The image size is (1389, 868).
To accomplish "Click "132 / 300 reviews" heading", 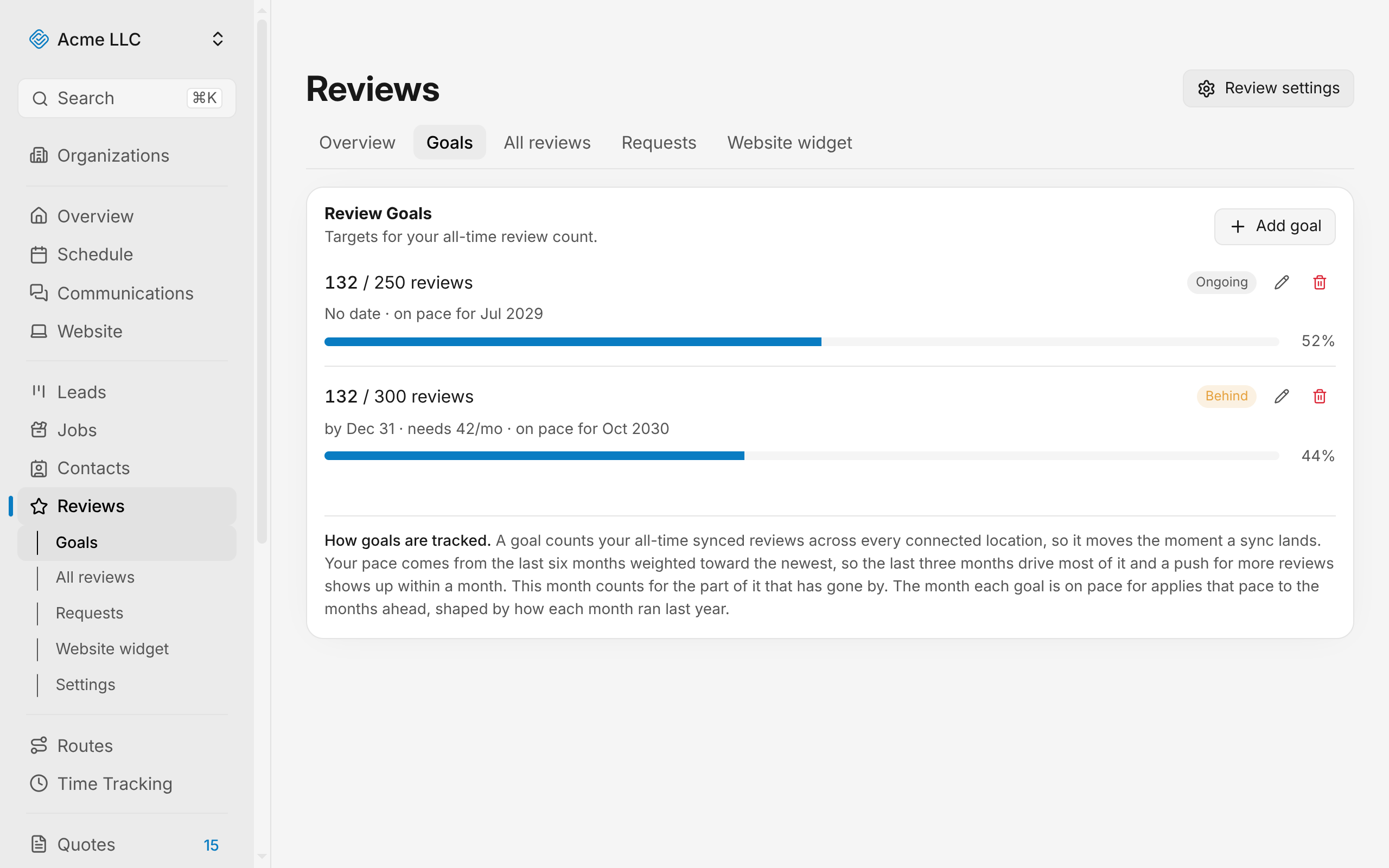I will coord(399,396).
